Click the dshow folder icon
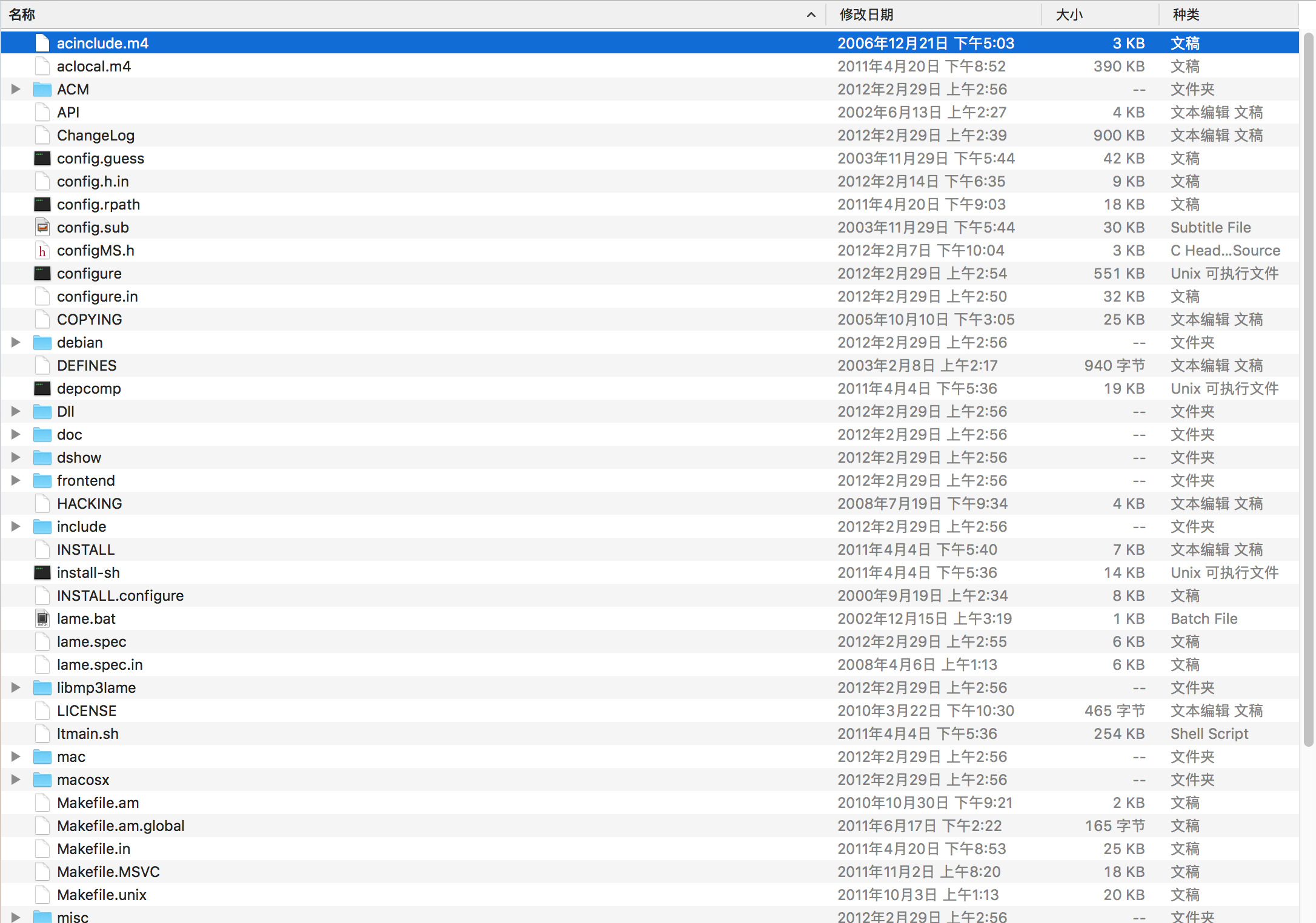The image size is (1316, 923). [42, 457]
